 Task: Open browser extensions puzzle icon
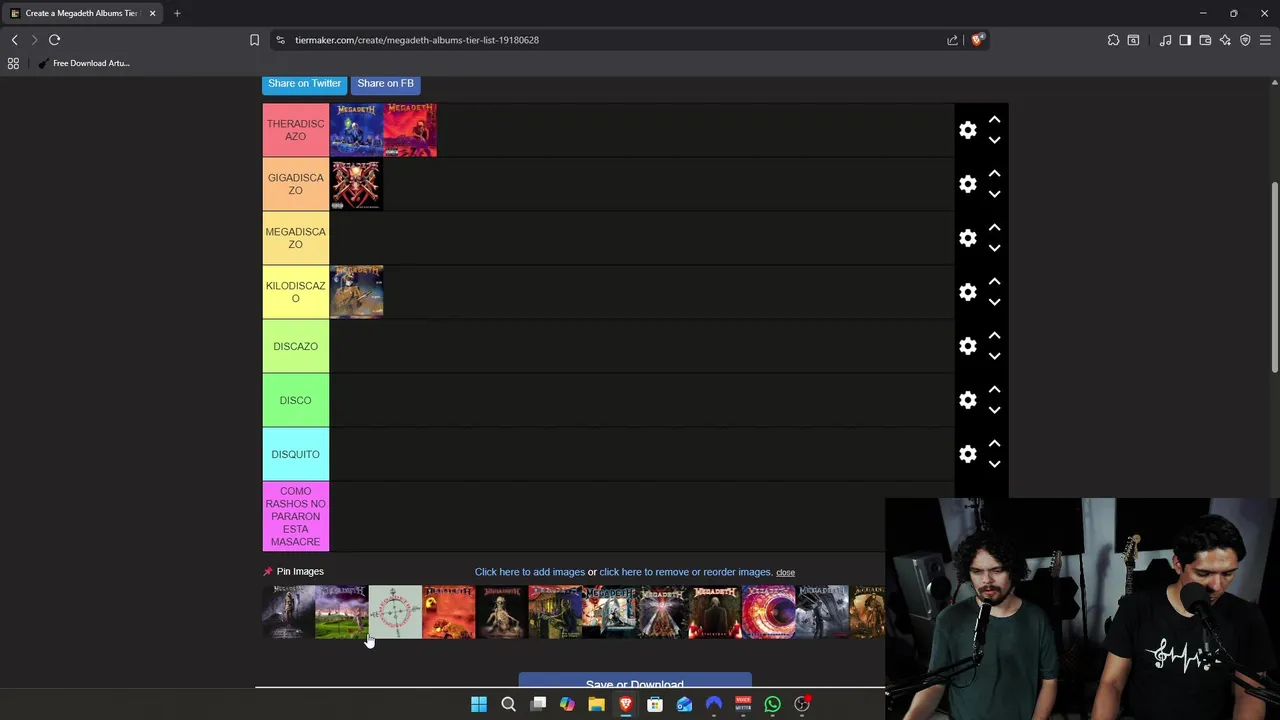click(1113, 40)
